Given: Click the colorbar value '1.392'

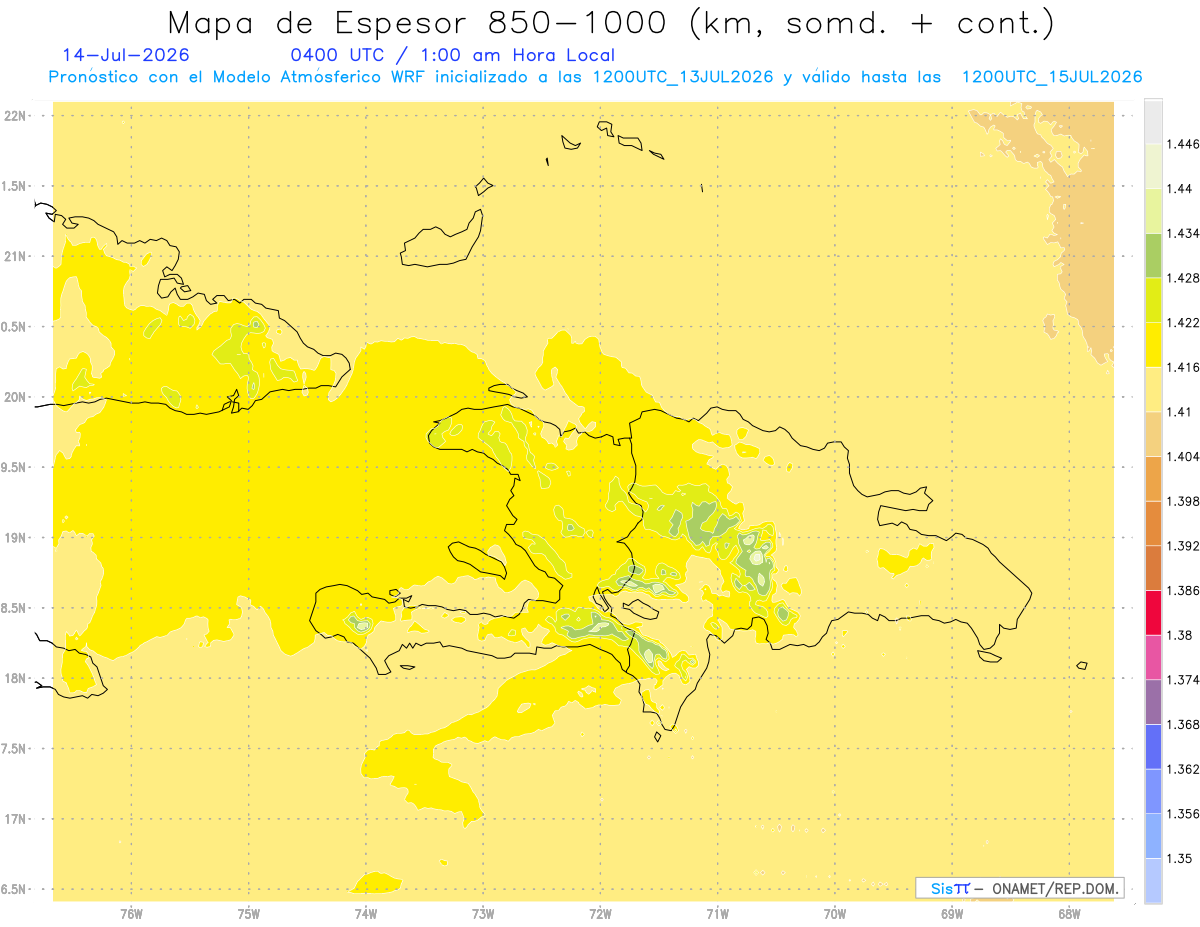Looking at the screenshot, I should click(x=1182, y=546).
